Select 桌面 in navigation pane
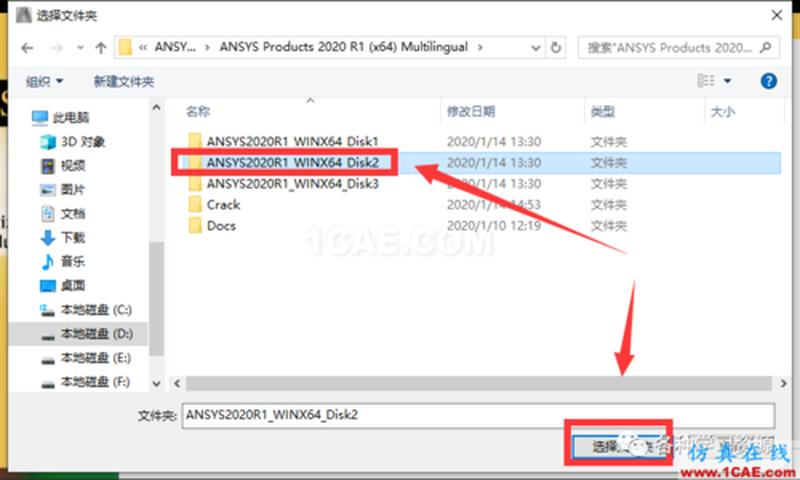The image size is (800, 480). click(63, 285)
